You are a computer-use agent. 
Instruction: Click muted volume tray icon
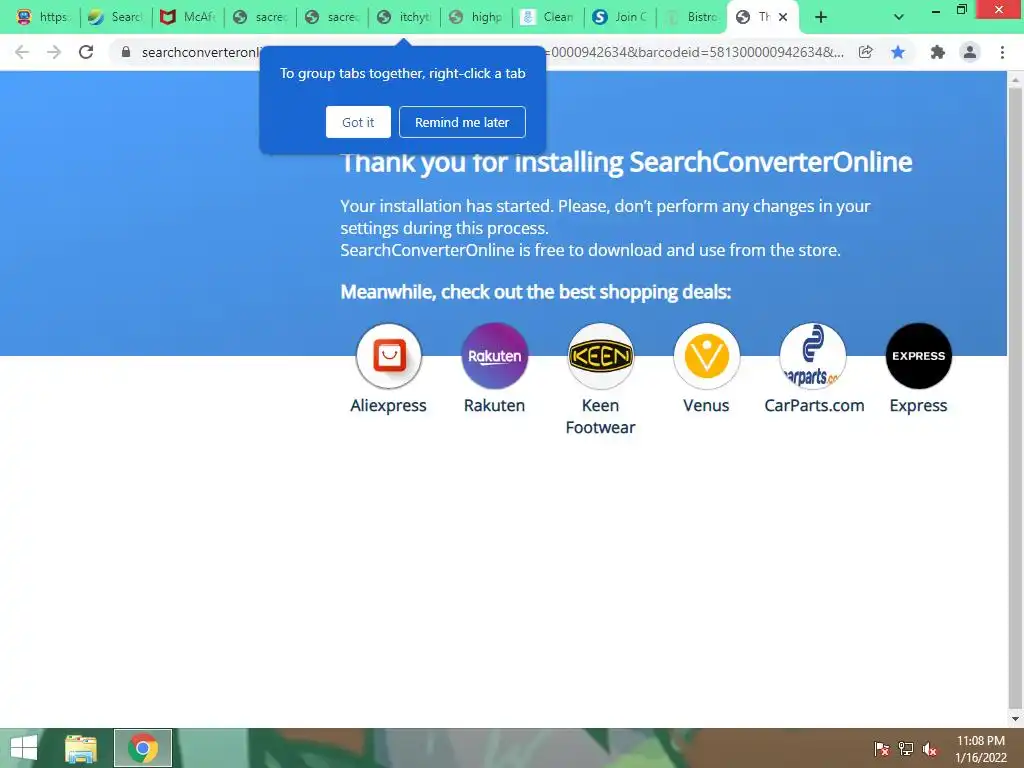point(929,749)
